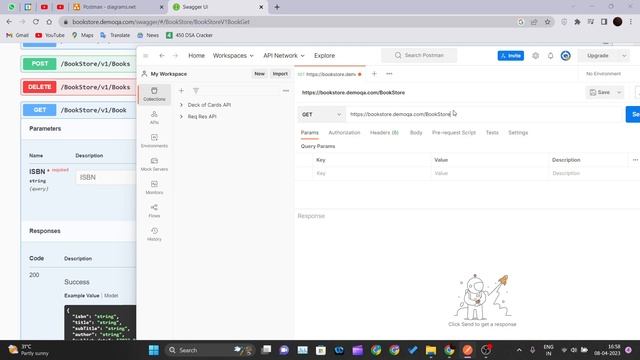Switch to the Headers tab

point(384,133)
